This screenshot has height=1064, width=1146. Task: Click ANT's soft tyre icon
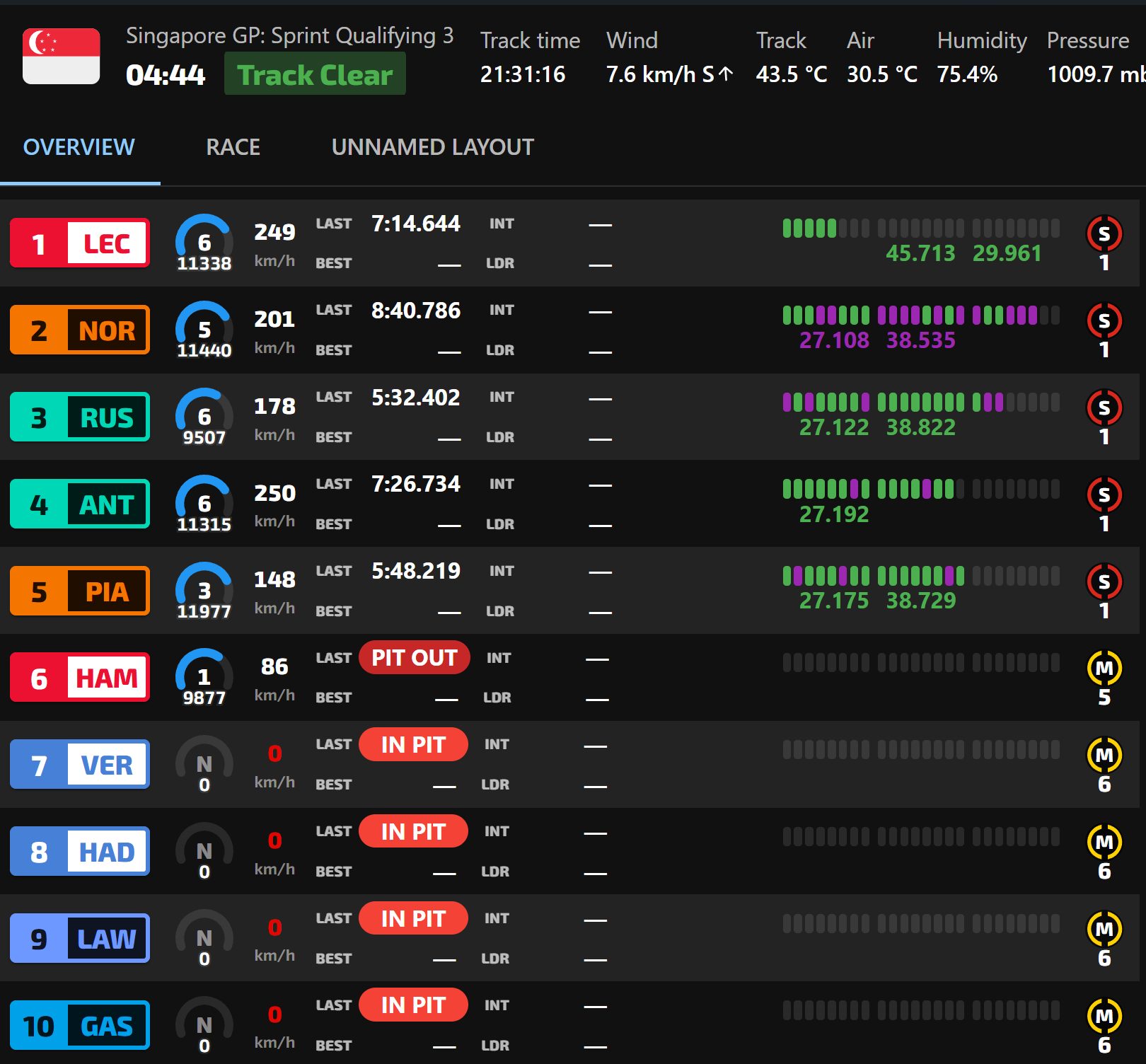click(1104, 495)
